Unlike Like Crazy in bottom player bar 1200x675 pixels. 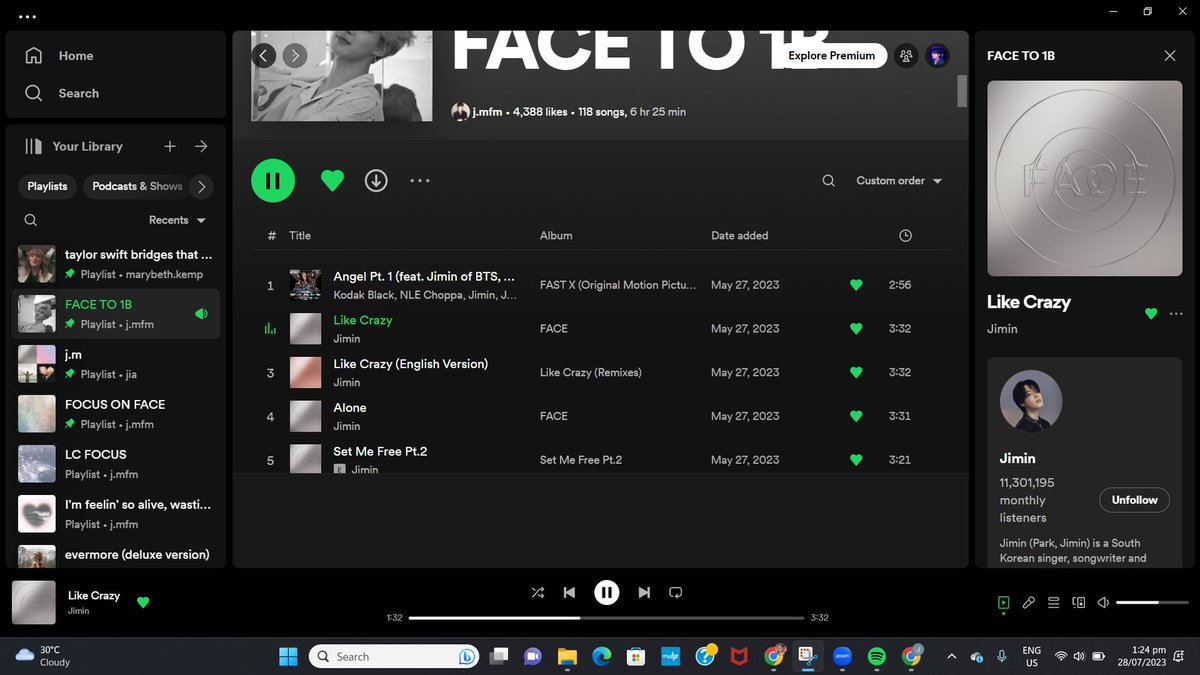pyautogui.click(x=143, y=602)
